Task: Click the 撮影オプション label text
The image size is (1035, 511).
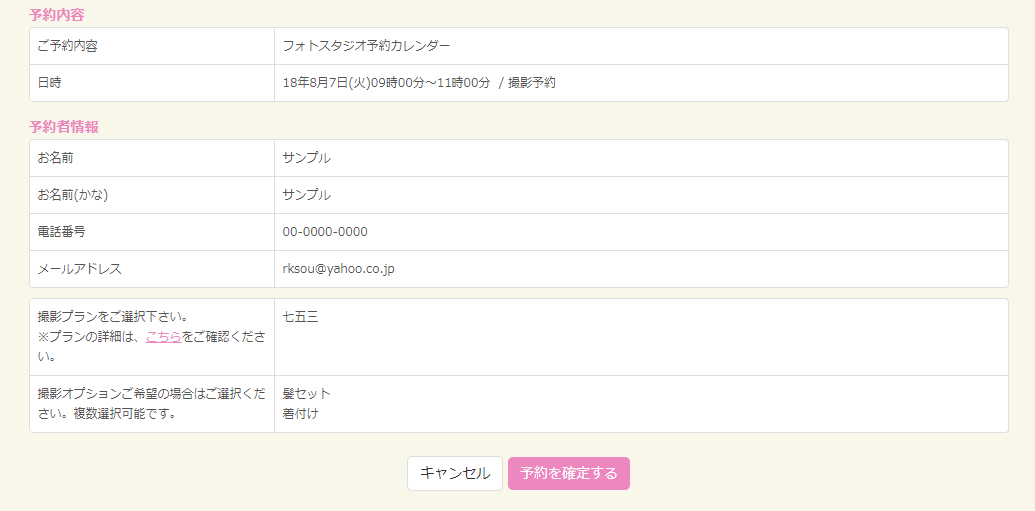Action: [x=150, y=394]
